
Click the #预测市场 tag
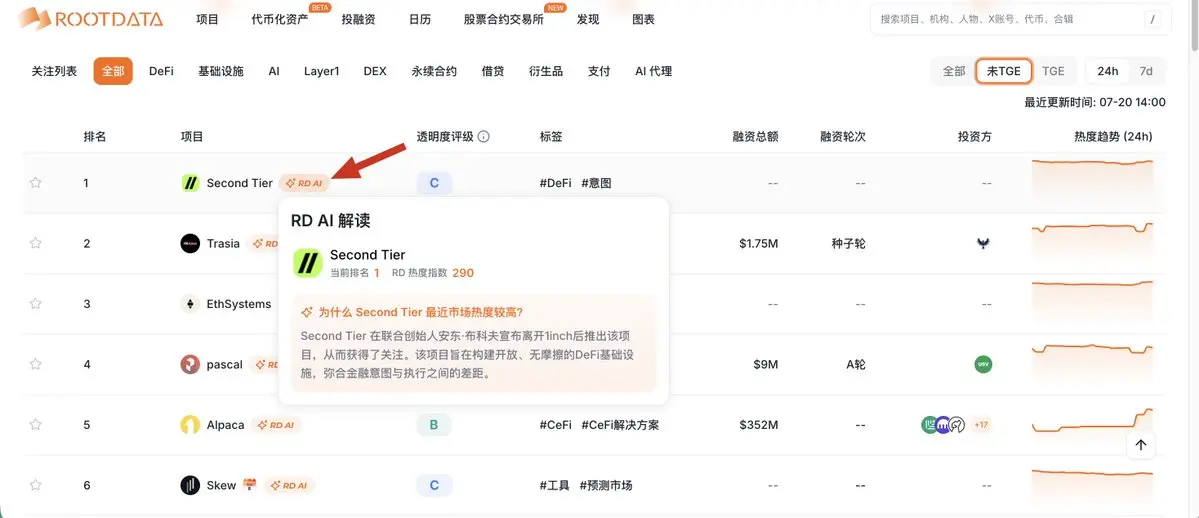pos(606,485)
